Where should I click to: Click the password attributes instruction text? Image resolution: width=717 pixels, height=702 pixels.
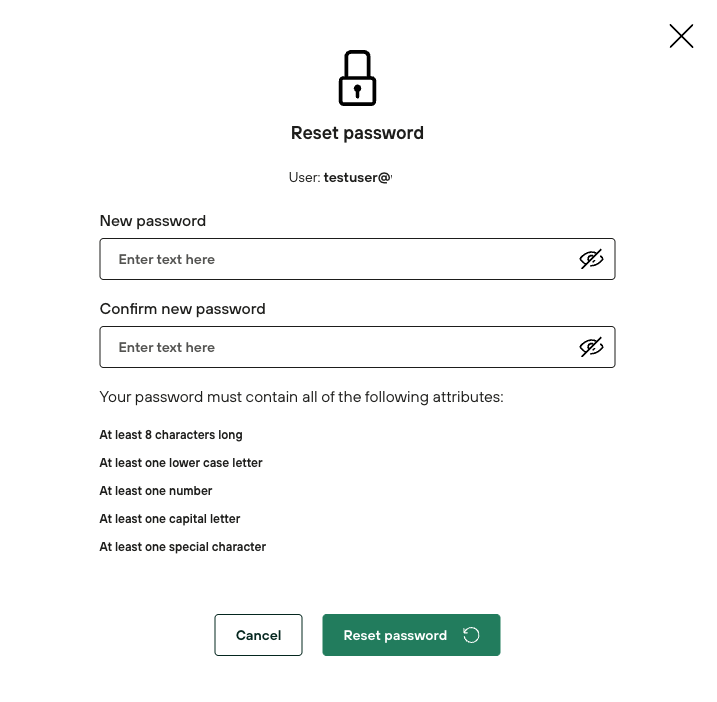point(301,397)
